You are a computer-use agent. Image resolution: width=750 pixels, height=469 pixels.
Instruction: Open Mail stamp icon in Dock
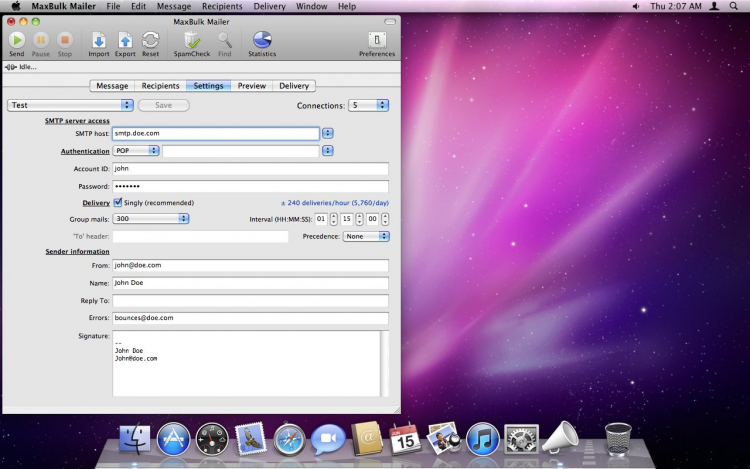250,439
